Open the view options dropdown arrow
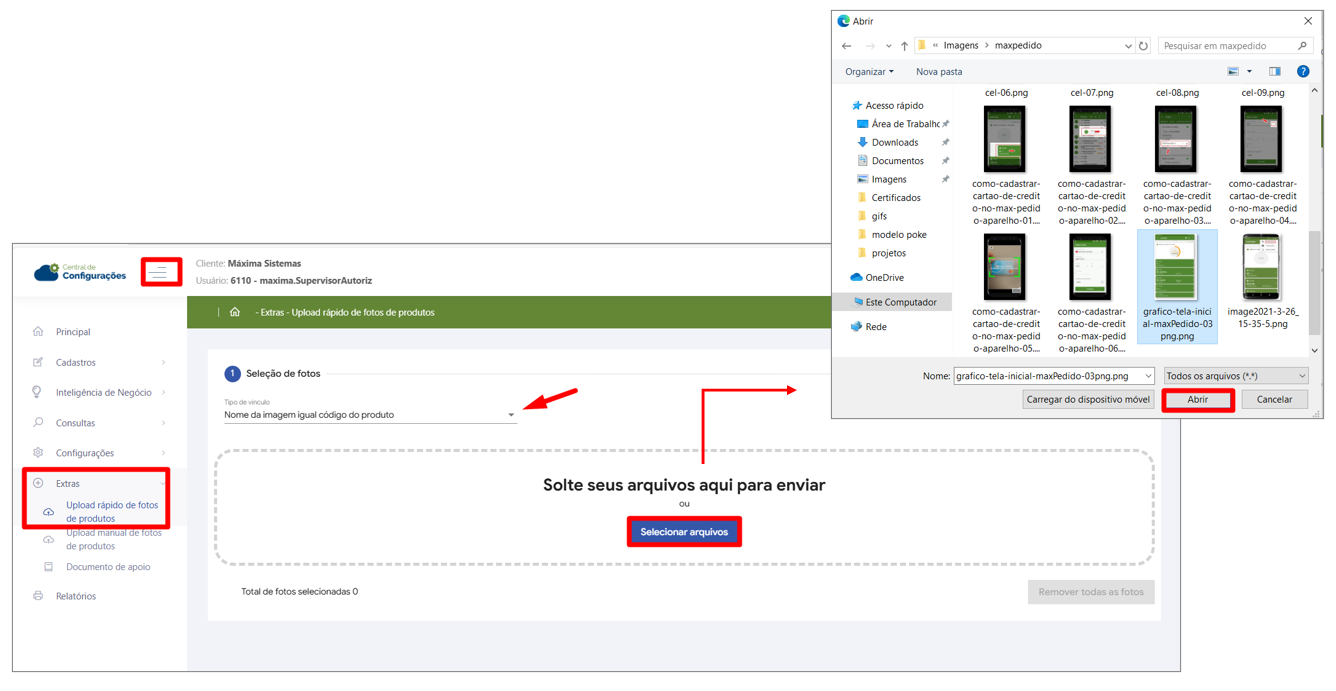 pyautogui.click(x=1249, y=72)
